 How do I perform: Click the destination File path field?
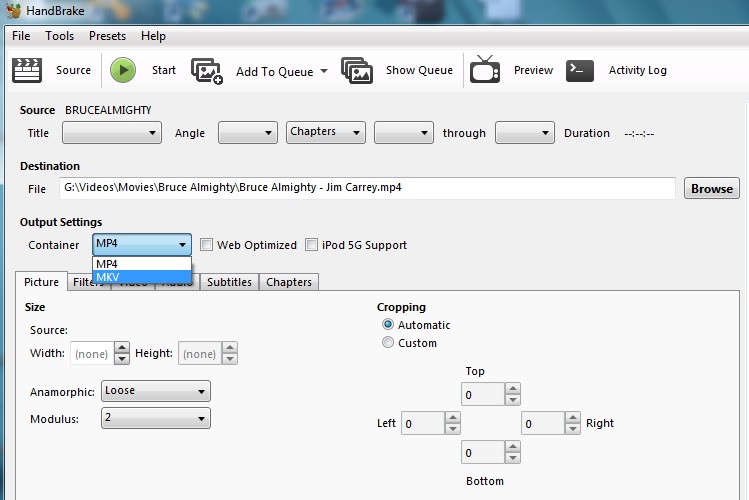tap(367, 187)
